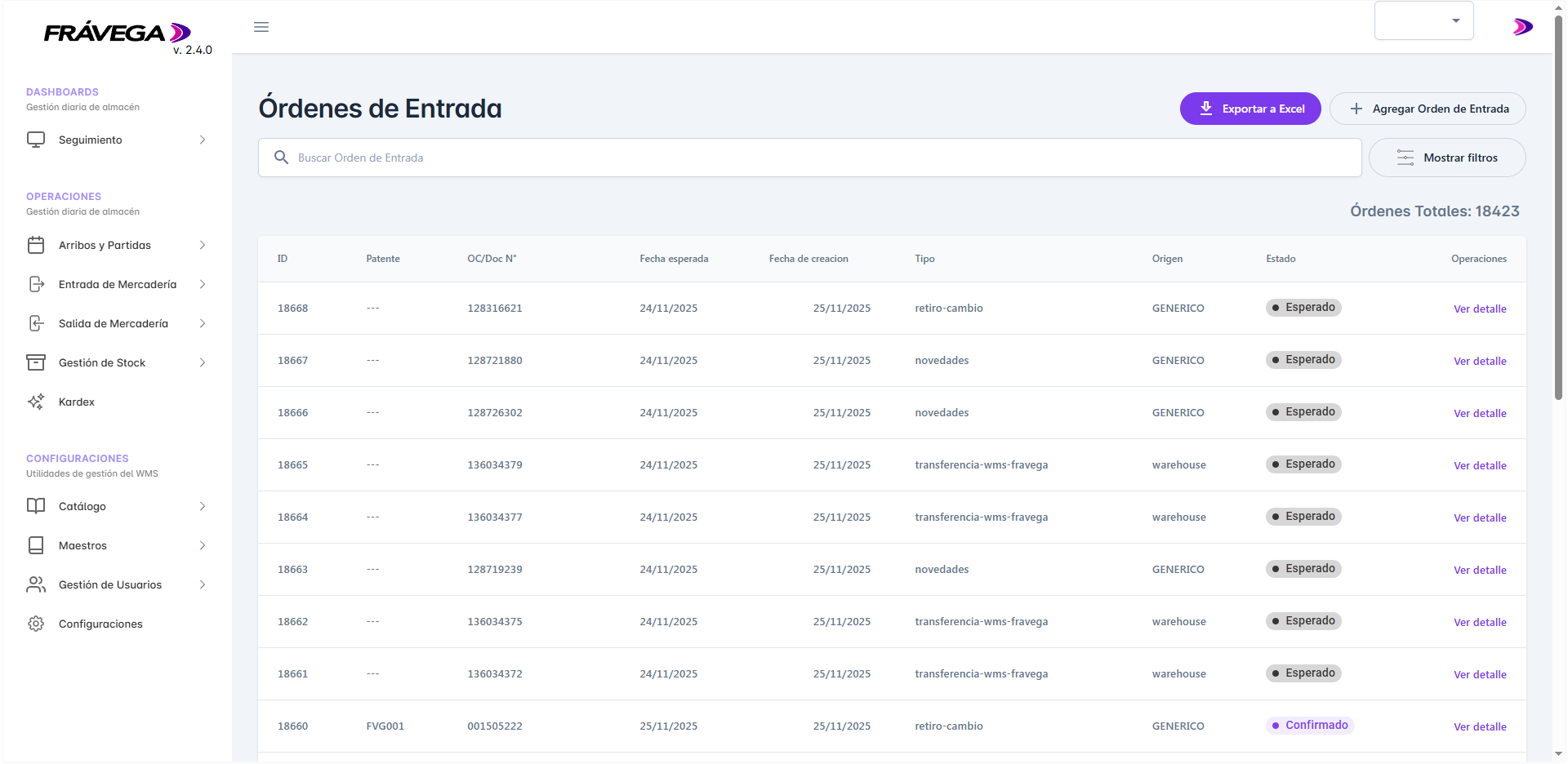
Task: Click the Seguimiento monitor icon
Action: click(x=36, y=140)
